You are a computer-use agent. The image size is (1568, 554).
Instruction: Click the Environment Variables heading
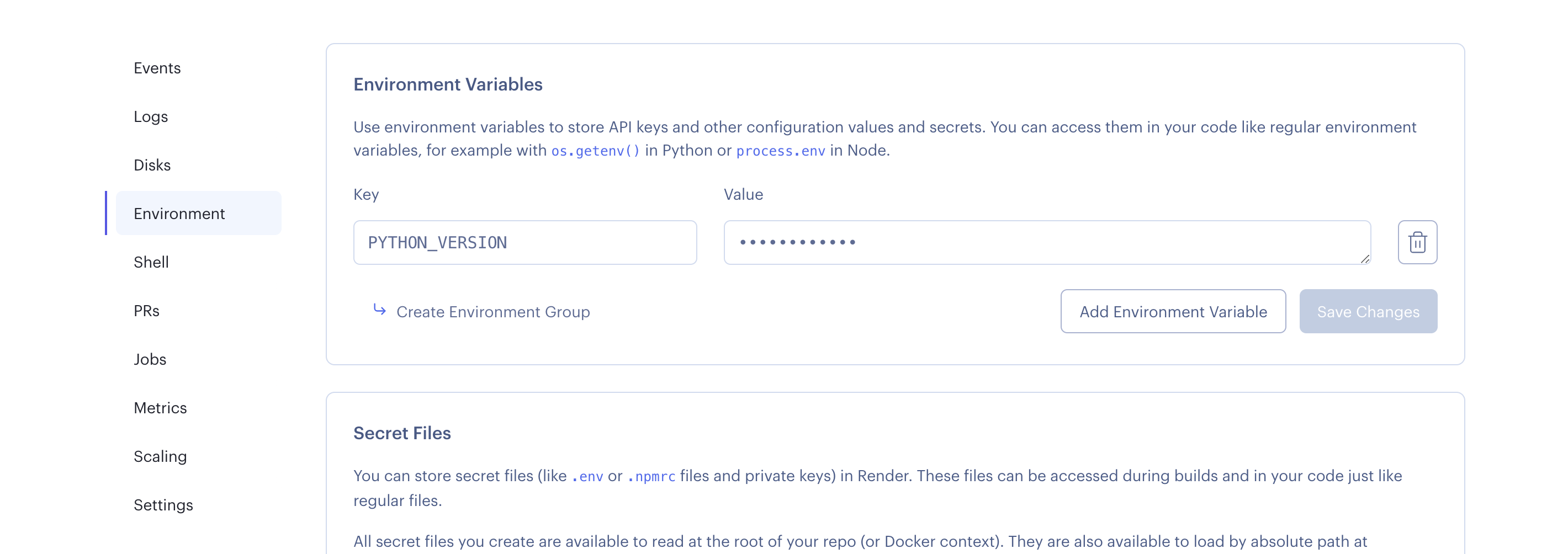[447, 84]
